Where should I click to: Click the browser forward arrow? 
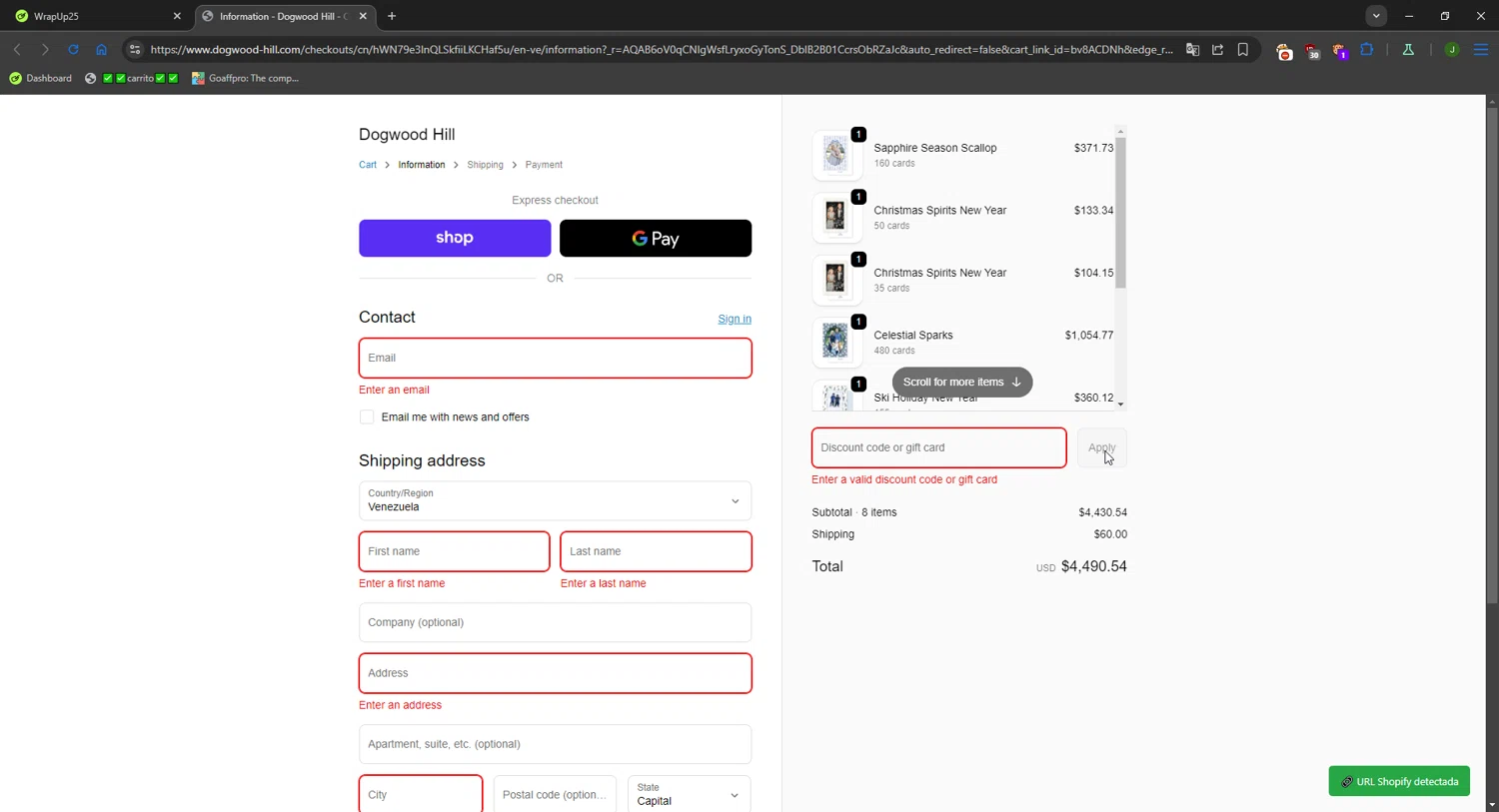(45, 49)
